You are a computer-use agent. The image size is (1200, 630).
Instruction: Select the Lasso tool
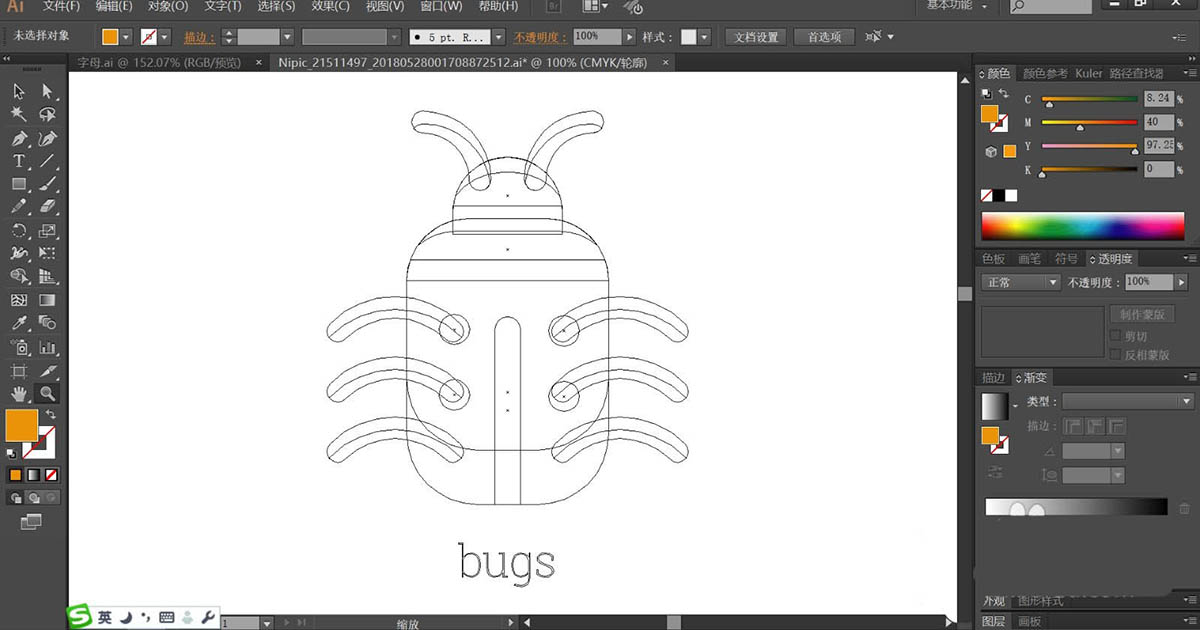(x=47, y=115)
